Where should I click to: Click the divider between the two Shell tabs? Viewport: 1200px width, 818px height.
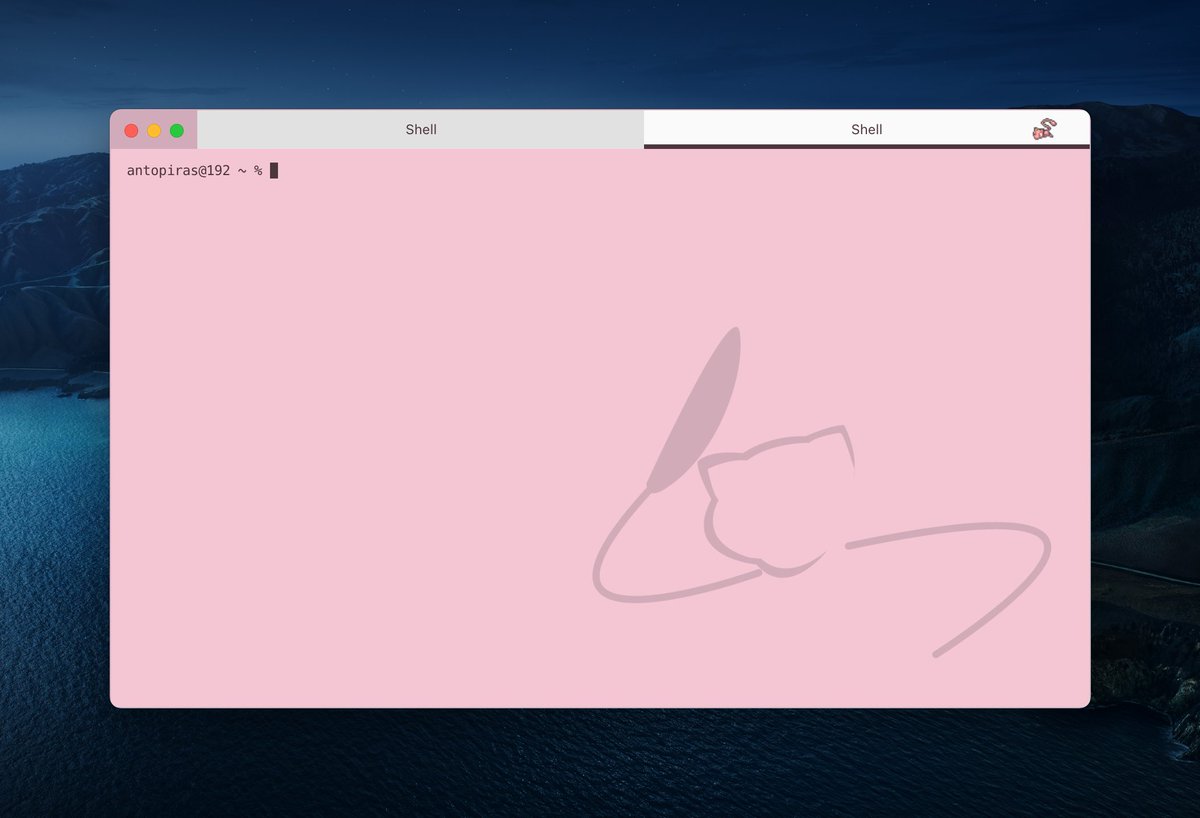point(644,128)
